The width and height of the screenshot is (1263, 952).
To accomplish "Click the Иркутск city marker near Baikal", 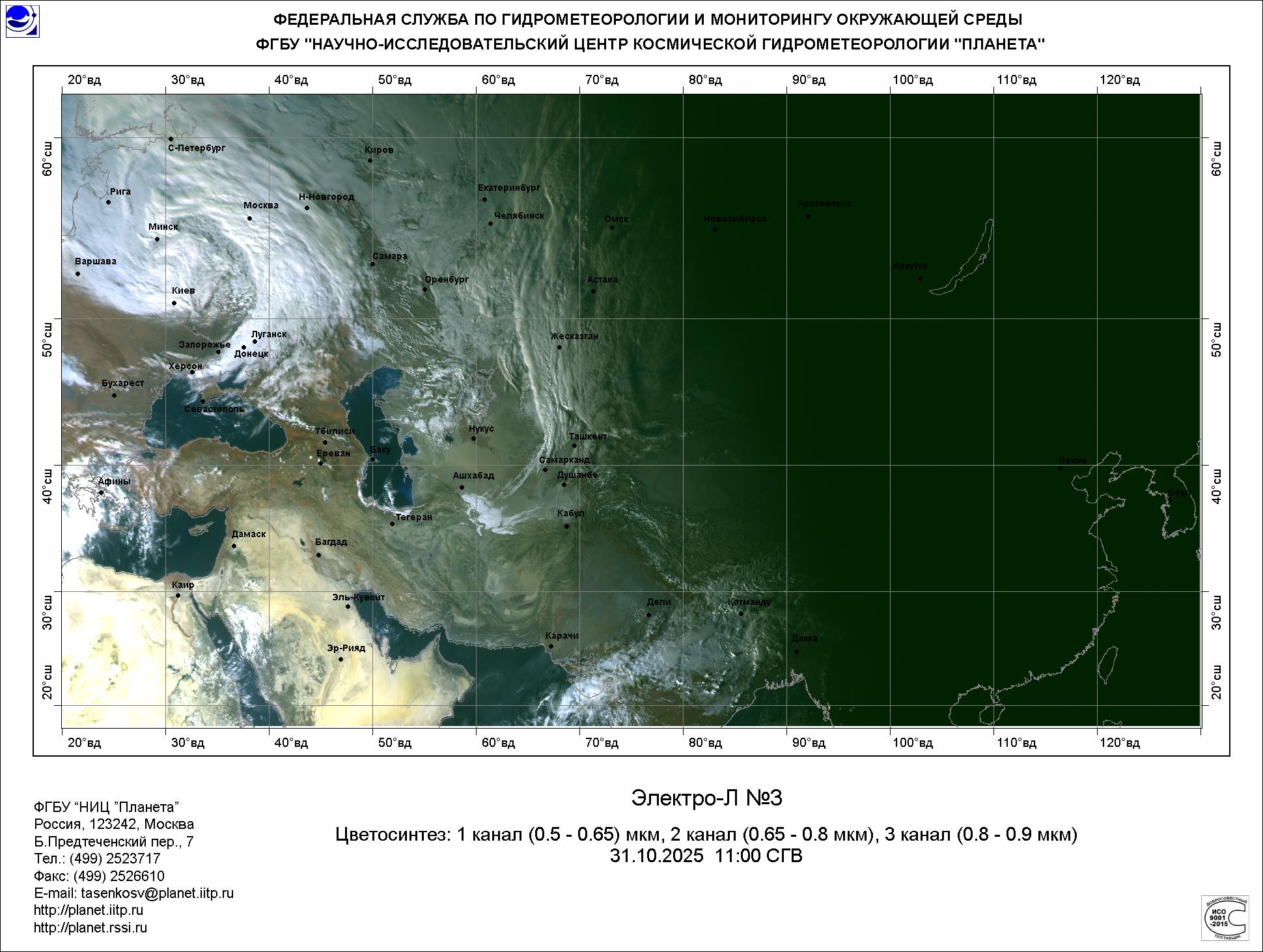I will [920, 279].
